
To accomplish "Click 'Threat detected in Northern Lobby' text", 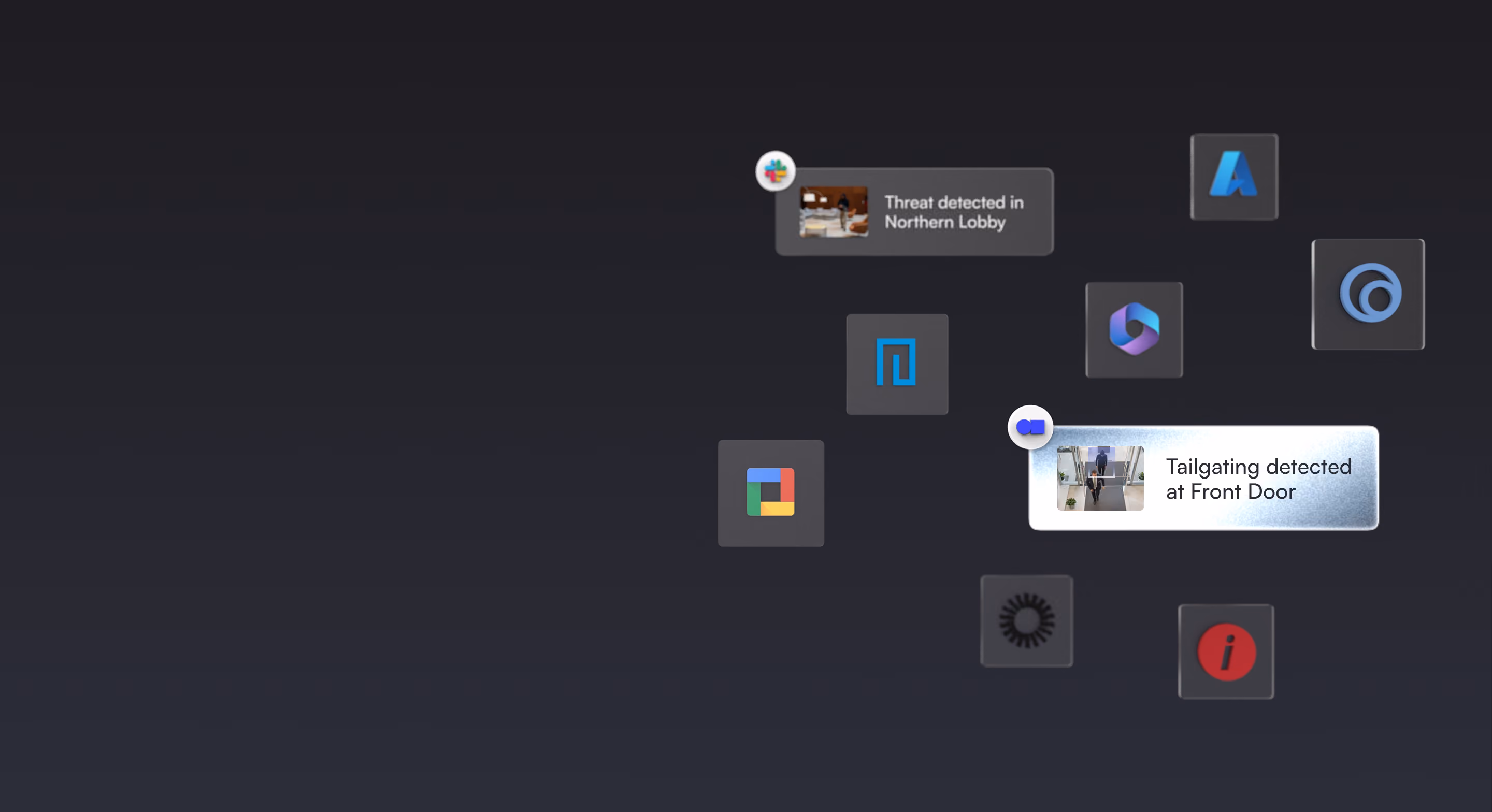I will [x=954, y=212].
